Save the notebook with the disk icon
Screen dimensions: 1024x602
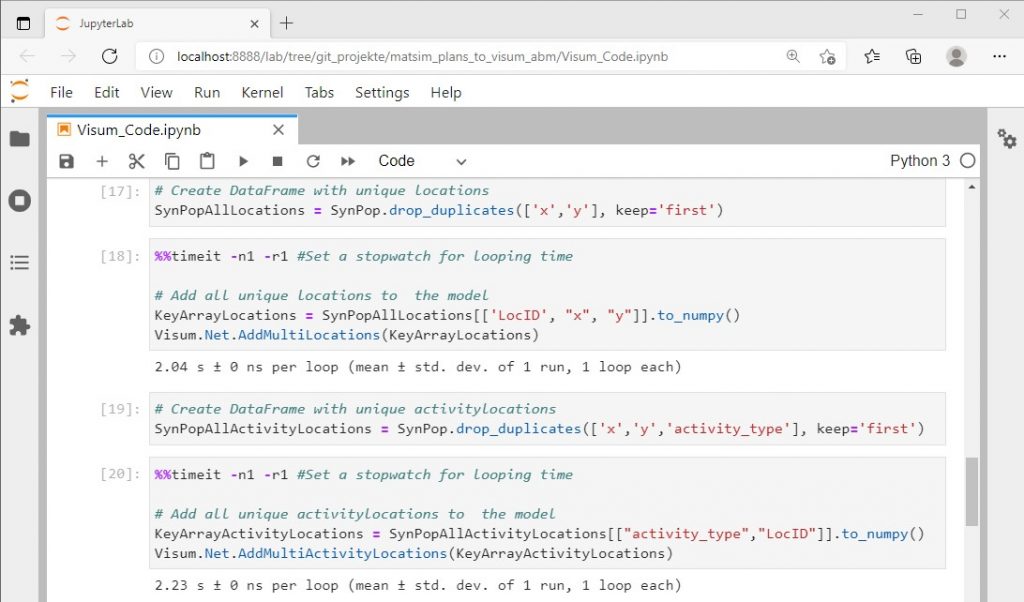(x=66, y=161)
